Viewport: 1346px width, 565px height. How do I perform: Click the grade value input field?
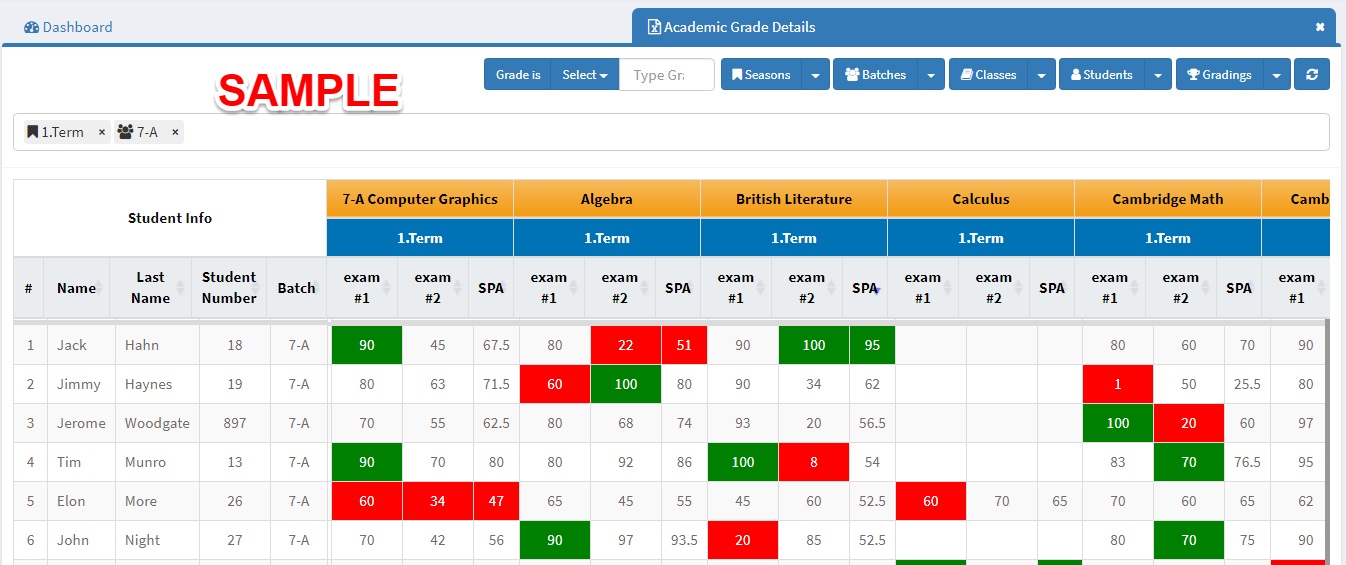coord(666,75)
